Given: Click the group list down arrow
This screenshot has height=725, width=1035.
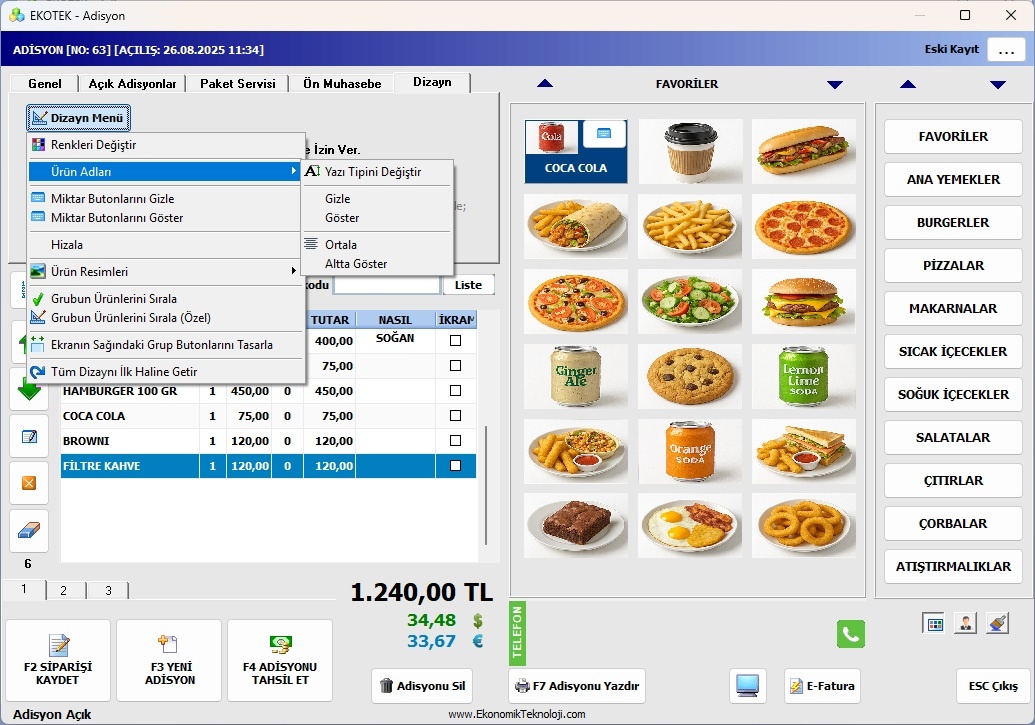Looking at the screenshot, I should tap(998, 85).
